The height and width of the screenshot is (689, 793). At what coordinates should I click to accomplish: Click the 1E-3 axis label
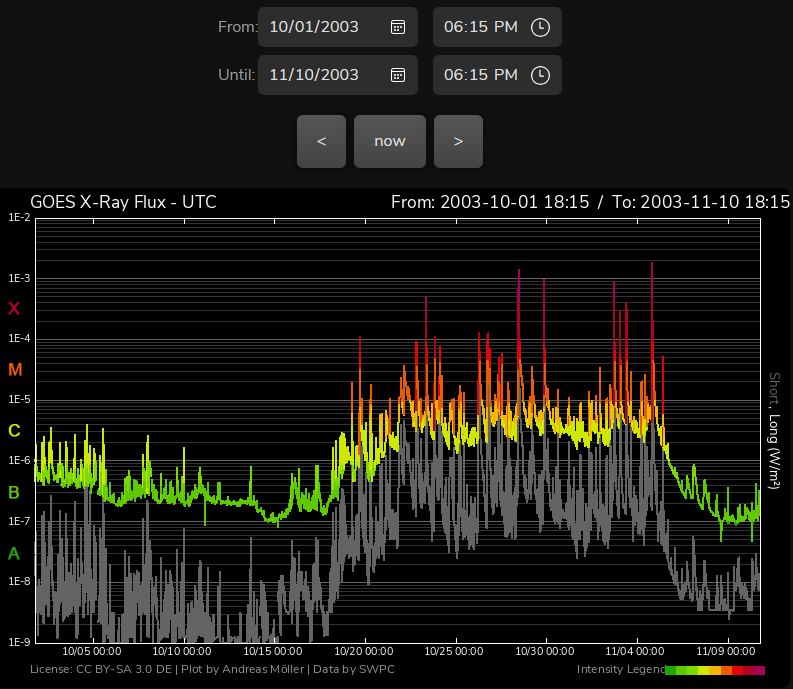[x=19, y=278]
